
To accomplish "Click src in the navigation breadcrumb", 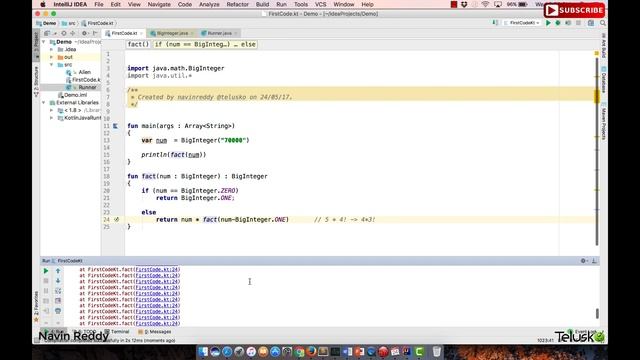I will pos(69,23).
